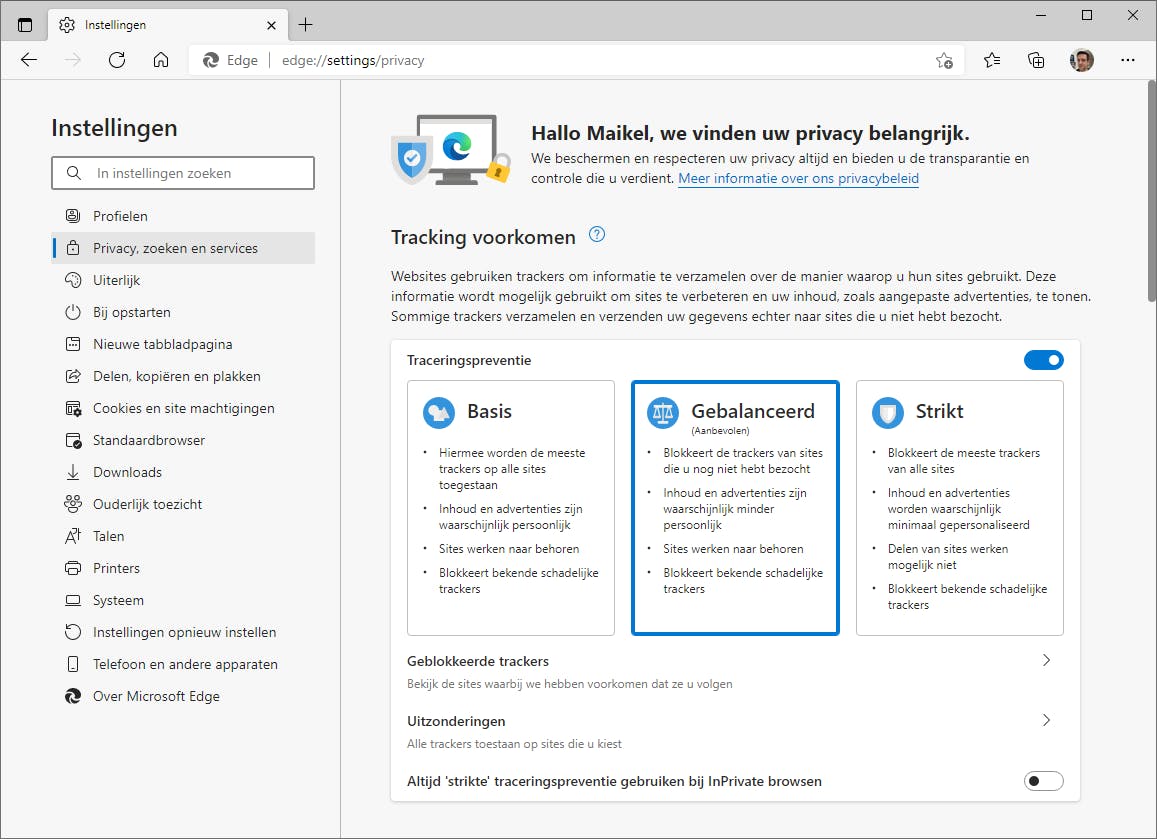Expand the Geblokkeerde trackers row
The height and width of the screenshot is (839, 1157).
1046,660
